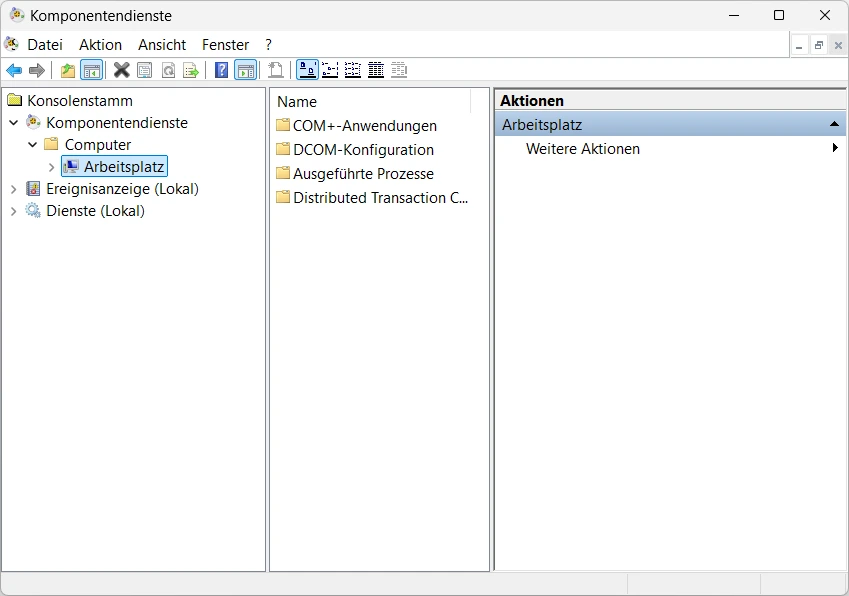Click the Refresh toolbar icon

[168, 70]
